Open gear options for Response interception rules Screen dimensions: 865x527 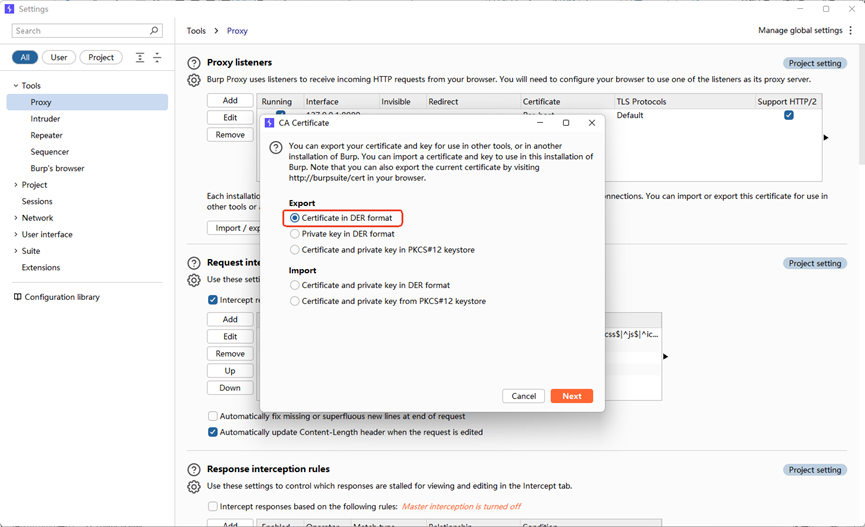(x=194, y=487)
